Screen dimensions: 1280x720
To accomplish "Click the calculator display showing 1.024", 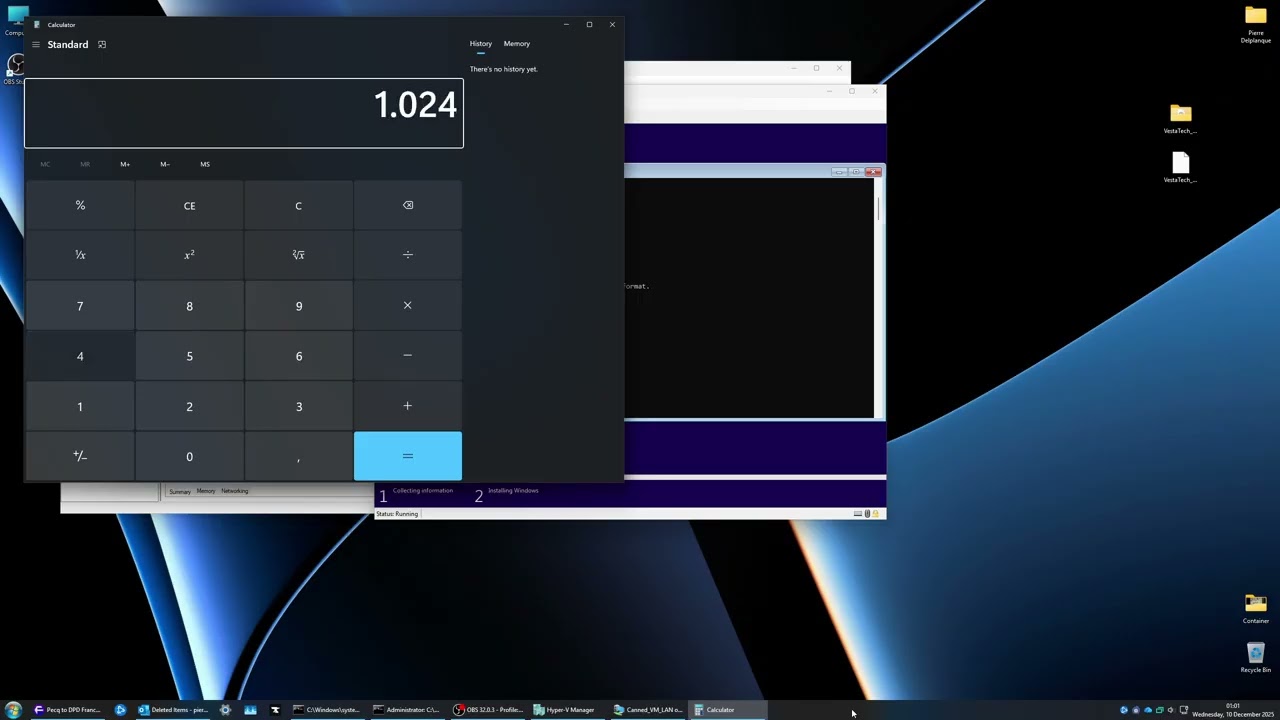I will 244,112.
